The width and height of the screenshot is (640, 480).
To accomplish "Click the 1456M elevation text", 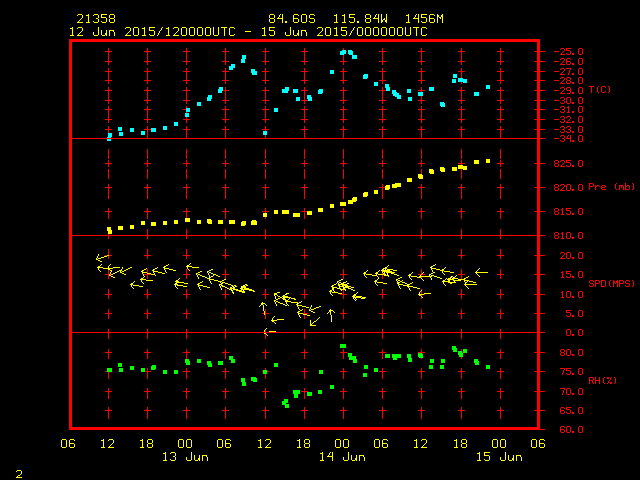I will tap(424, 19).
